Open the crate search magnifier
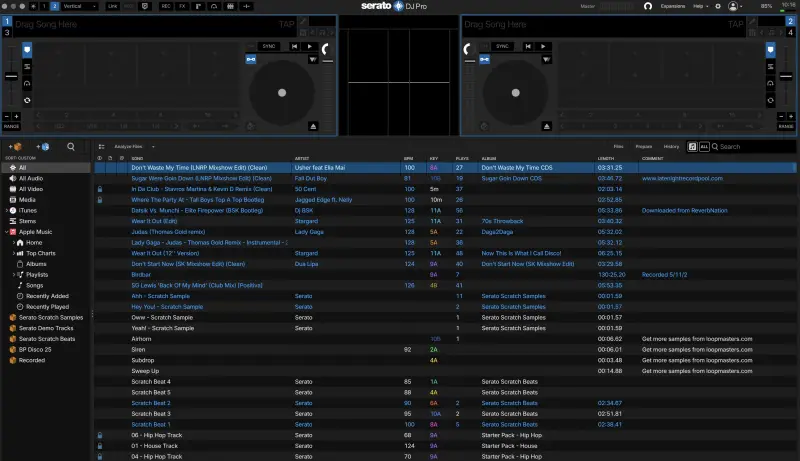Screen dimensions: 800x461 tap(71, 147)
